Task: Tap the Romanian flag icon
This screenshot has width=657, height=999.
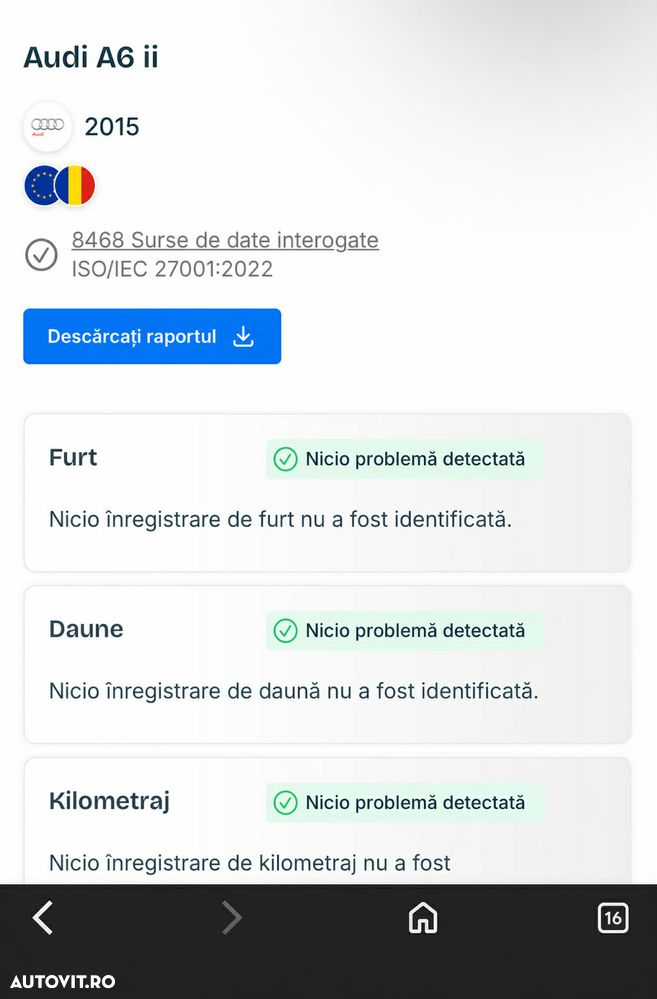Action: click(76, 186)
